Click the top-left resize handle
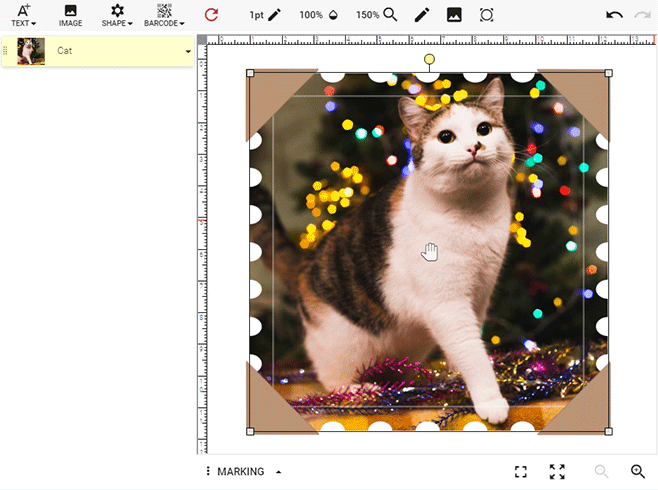This screenshot has width=658, height=490. (x=250, y=73)
